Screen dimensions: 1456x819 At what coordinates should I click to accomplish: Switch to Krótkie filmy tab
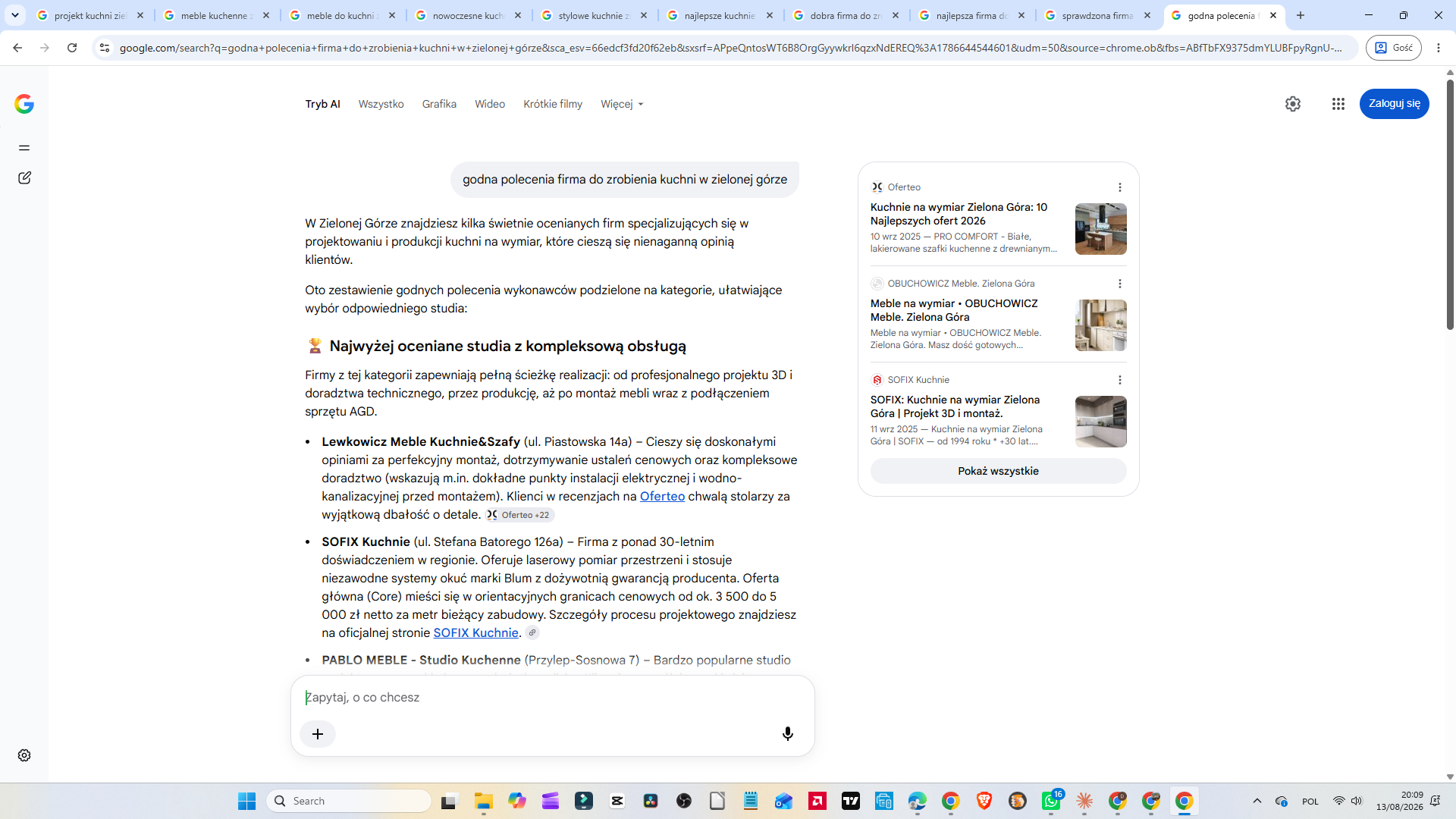(x=553, y=104)
